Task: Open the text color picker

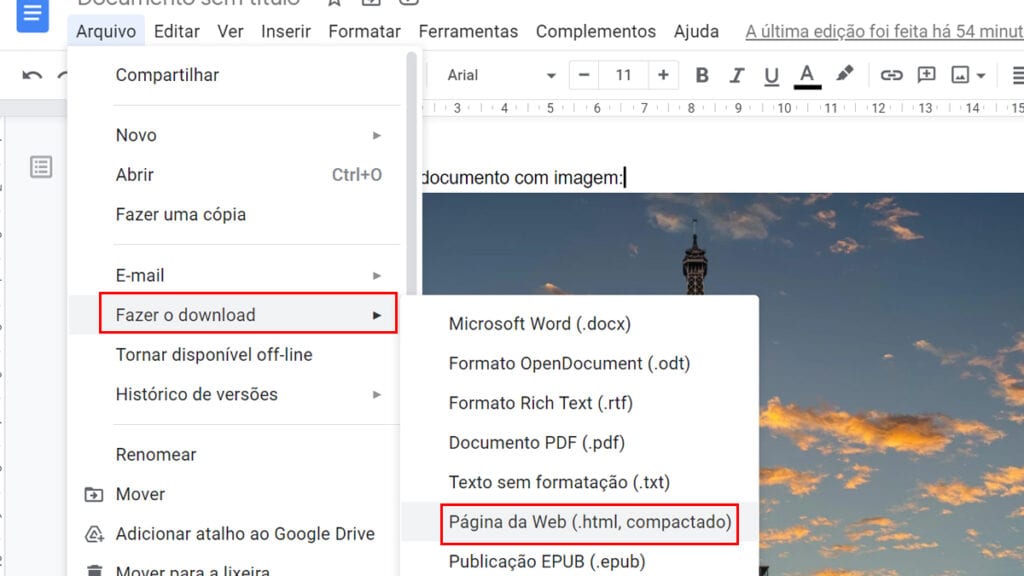Action: [x=807, y=76]
